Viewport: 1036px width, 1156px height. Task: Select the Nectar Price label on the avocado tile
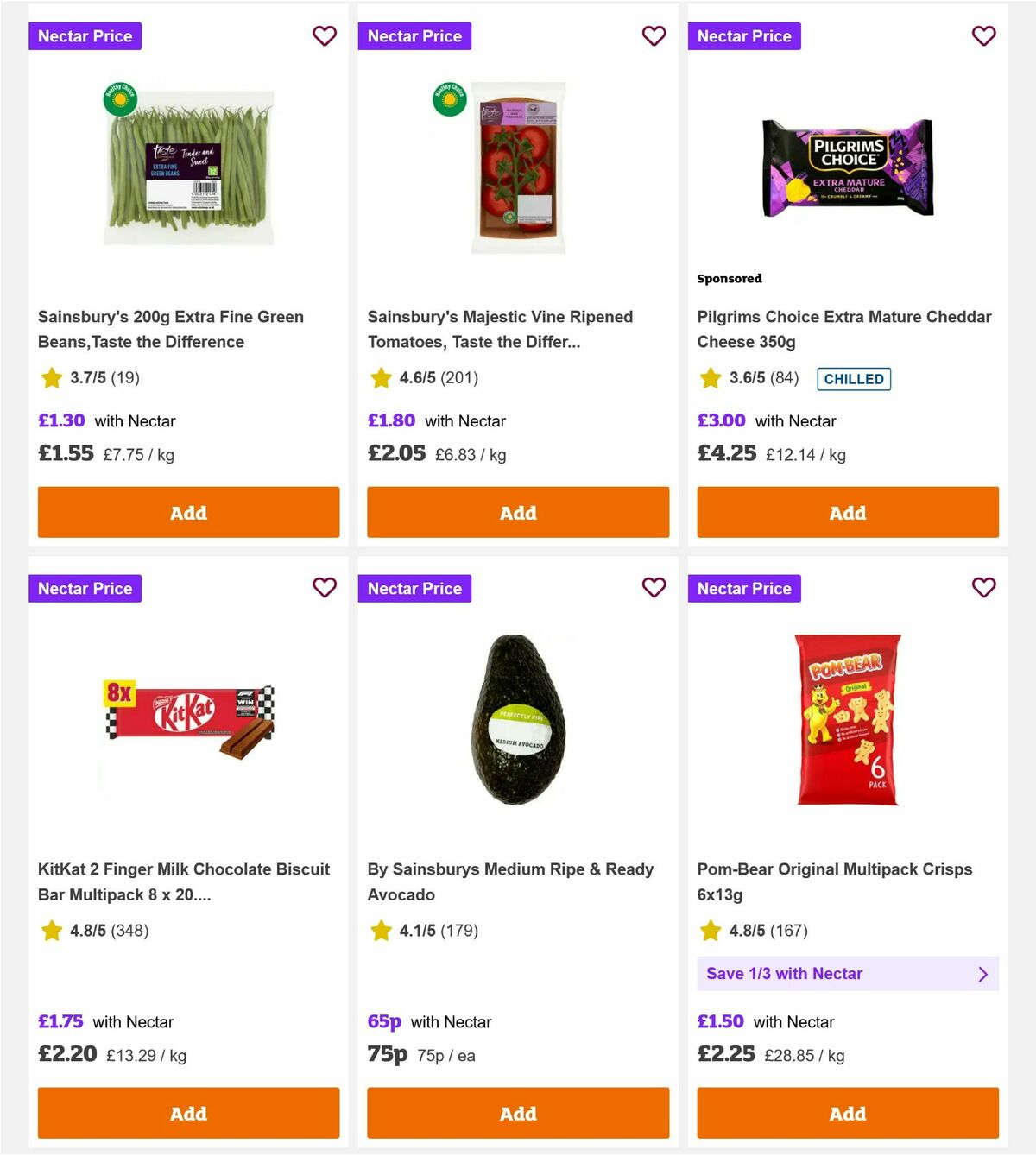414,588
